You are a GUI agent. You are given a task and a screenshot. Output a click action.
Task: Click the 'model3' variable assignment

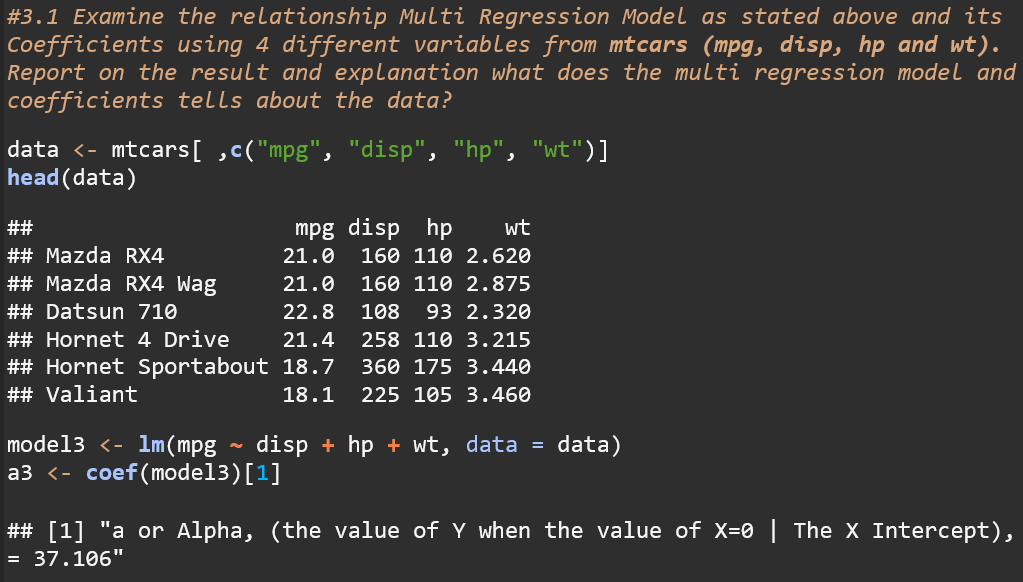tap(39, 445)
